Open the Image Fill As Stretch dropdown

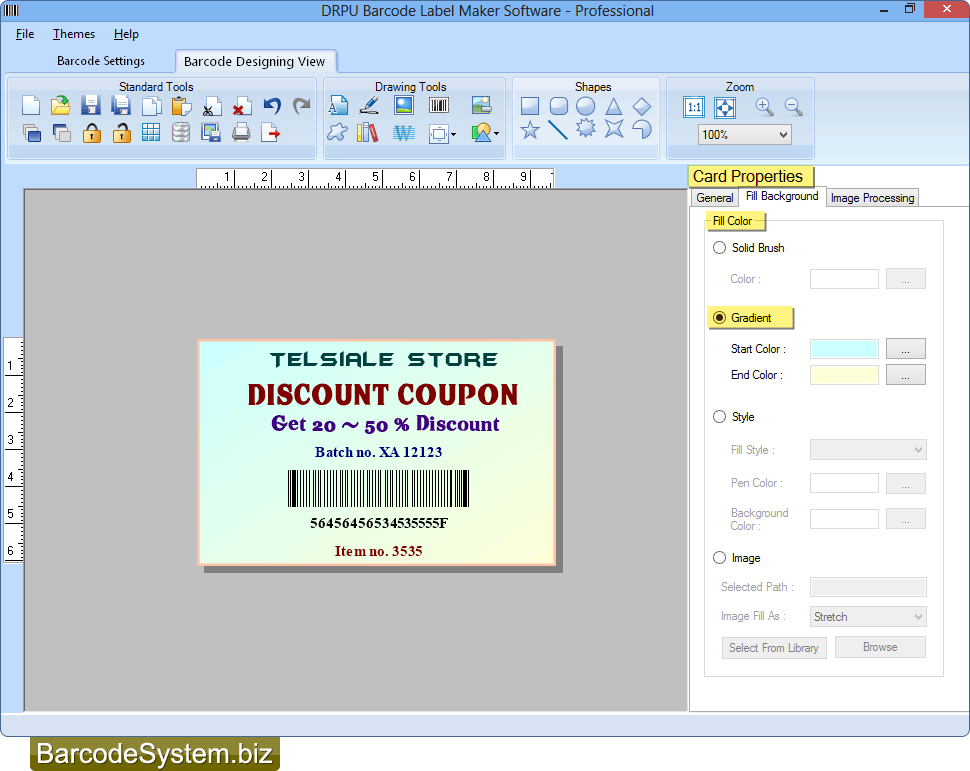coord(918,616)
